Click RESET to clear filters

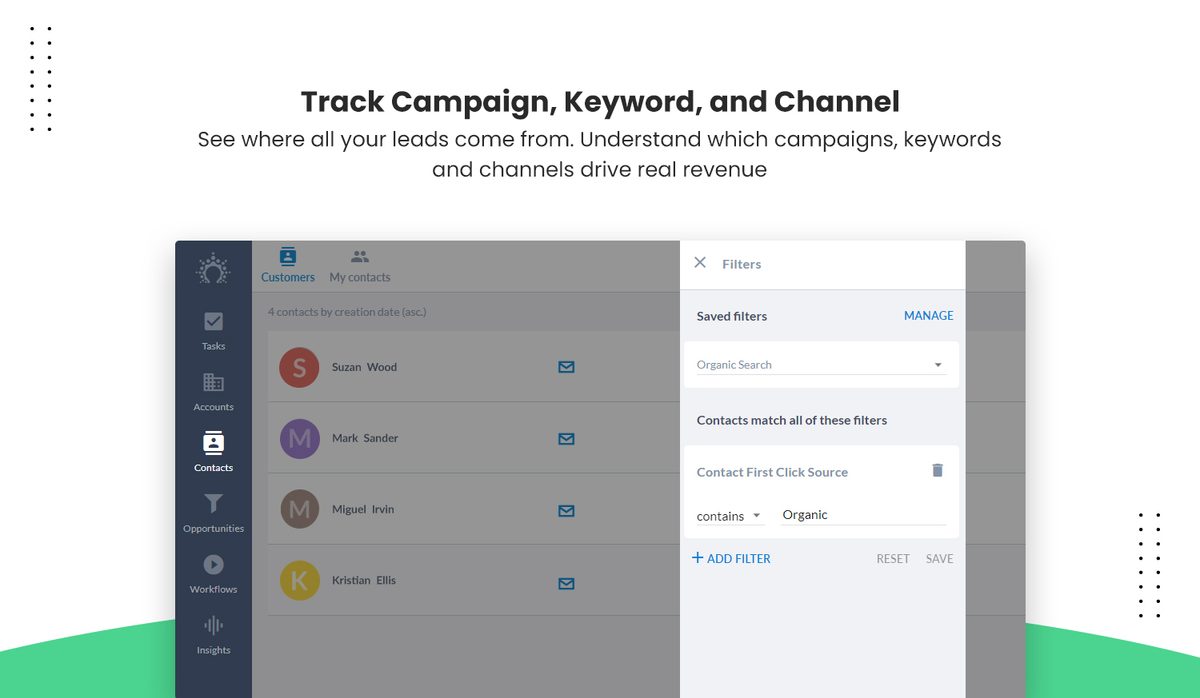click(893, 559)
